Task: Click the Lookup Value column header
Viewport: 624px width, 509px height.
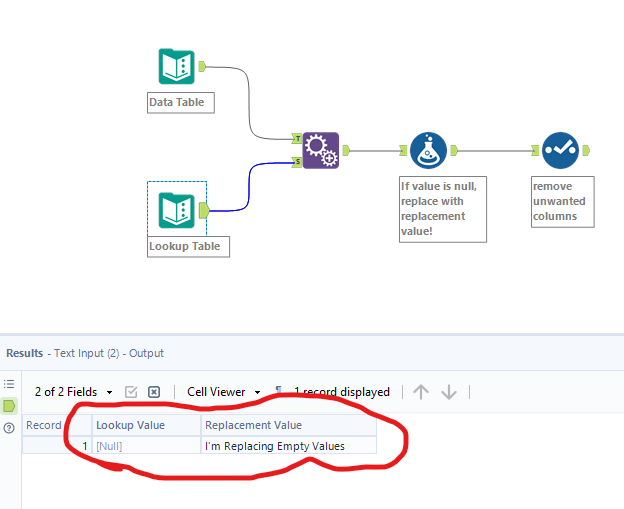Action: click(146, 425)
